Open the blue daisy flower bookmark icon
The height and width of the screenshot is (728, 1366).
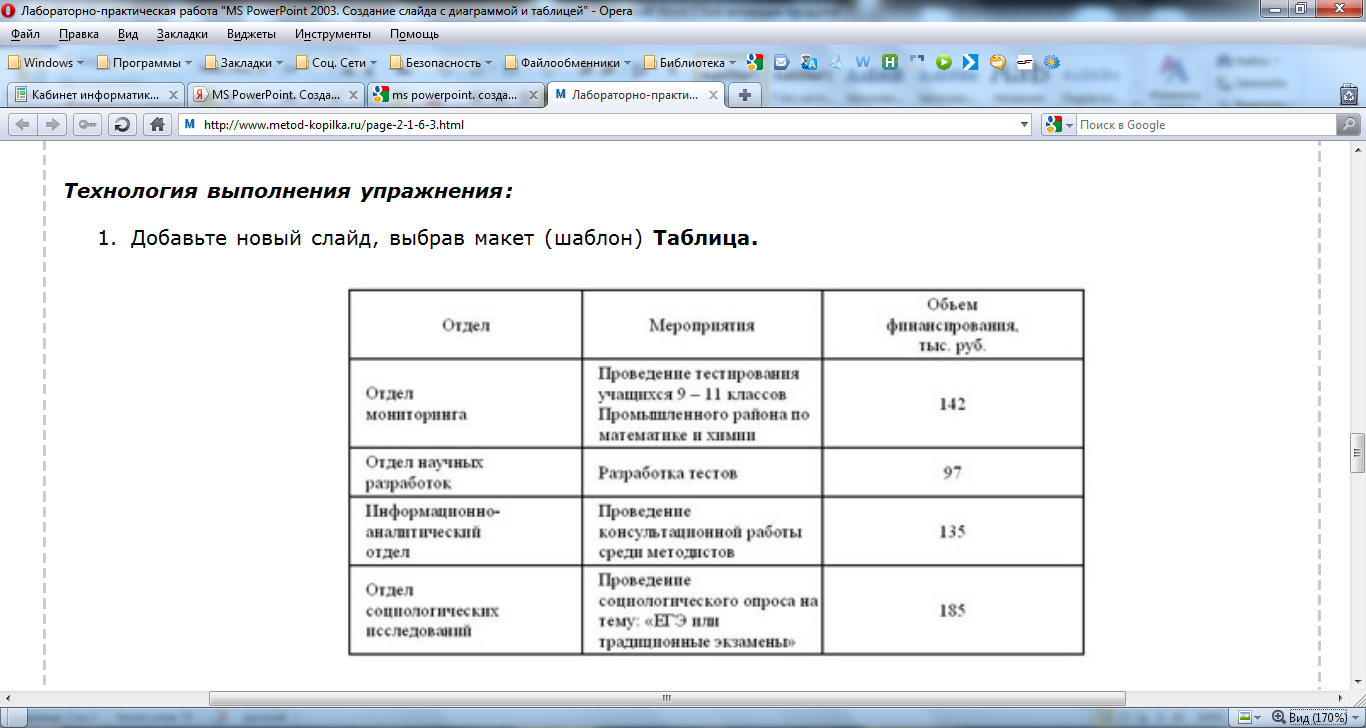click(x=1051, y=62)
